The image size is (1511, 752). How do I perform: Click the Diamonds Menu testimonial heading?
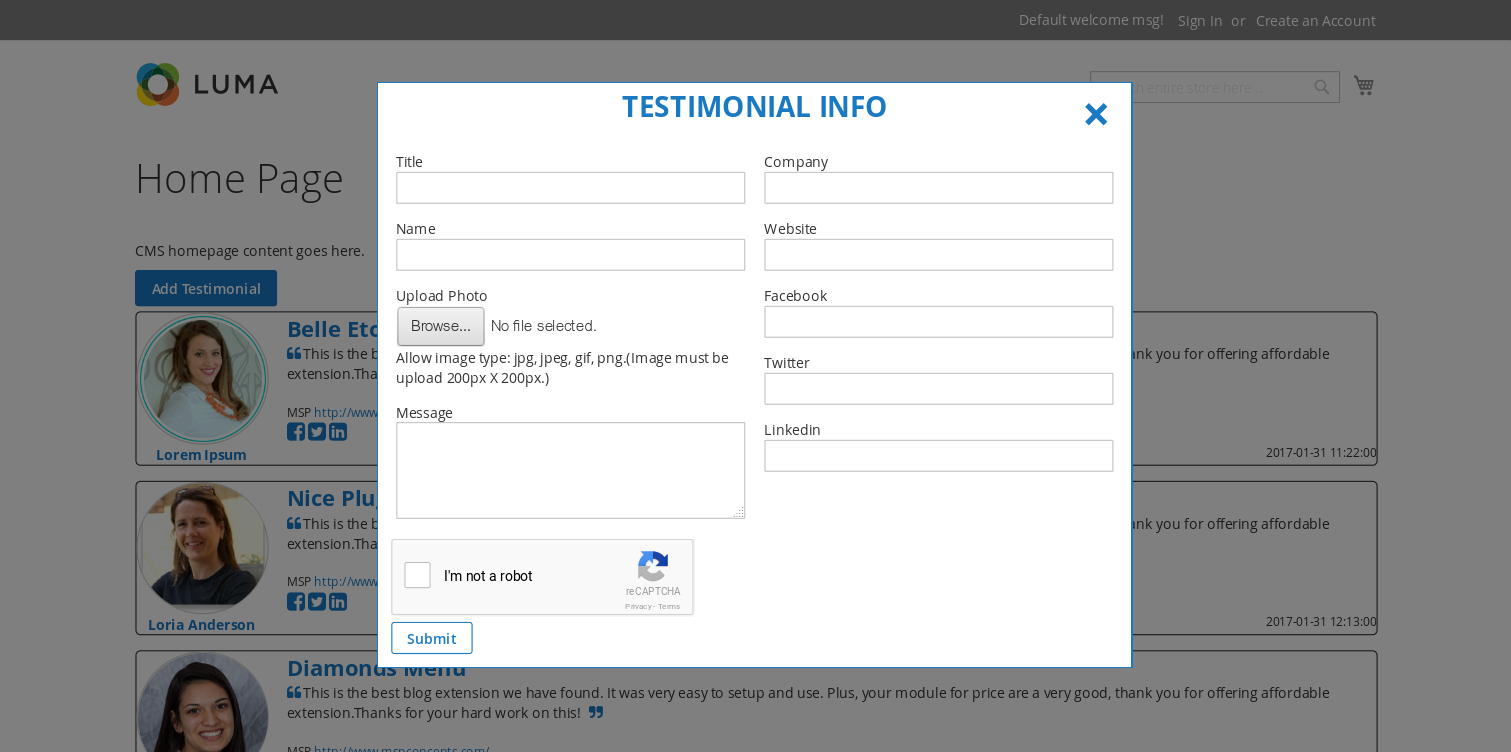point(376,668)
